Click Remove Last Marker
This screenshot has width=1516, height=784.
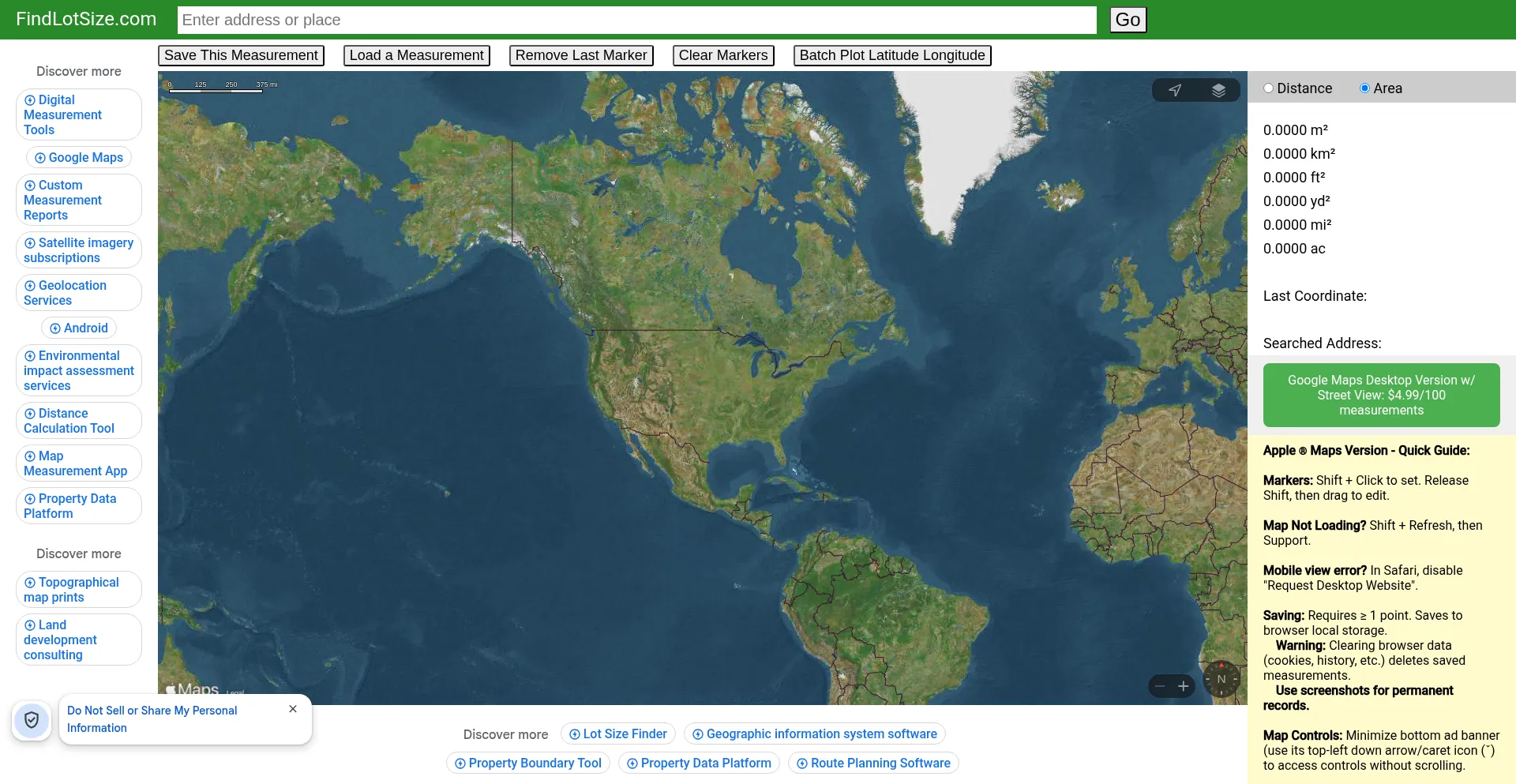click(581, 55)
